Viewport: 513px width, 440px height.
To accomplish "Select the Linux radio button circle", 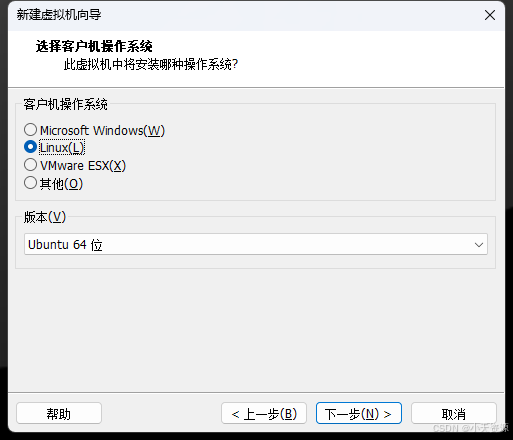I will coord(30,147).
